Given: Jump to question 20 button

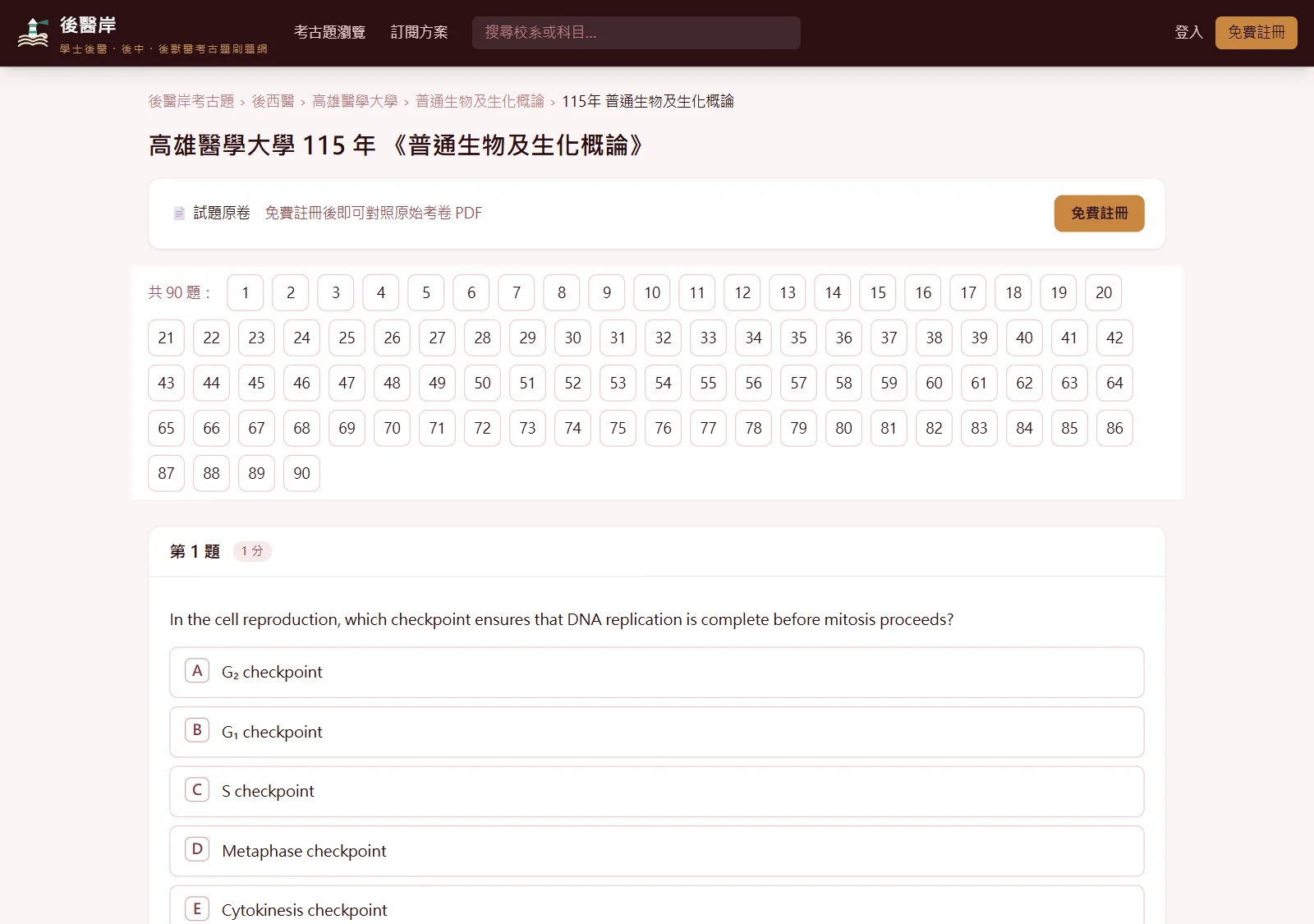Looking at the screenshot, I should 1104,292.
